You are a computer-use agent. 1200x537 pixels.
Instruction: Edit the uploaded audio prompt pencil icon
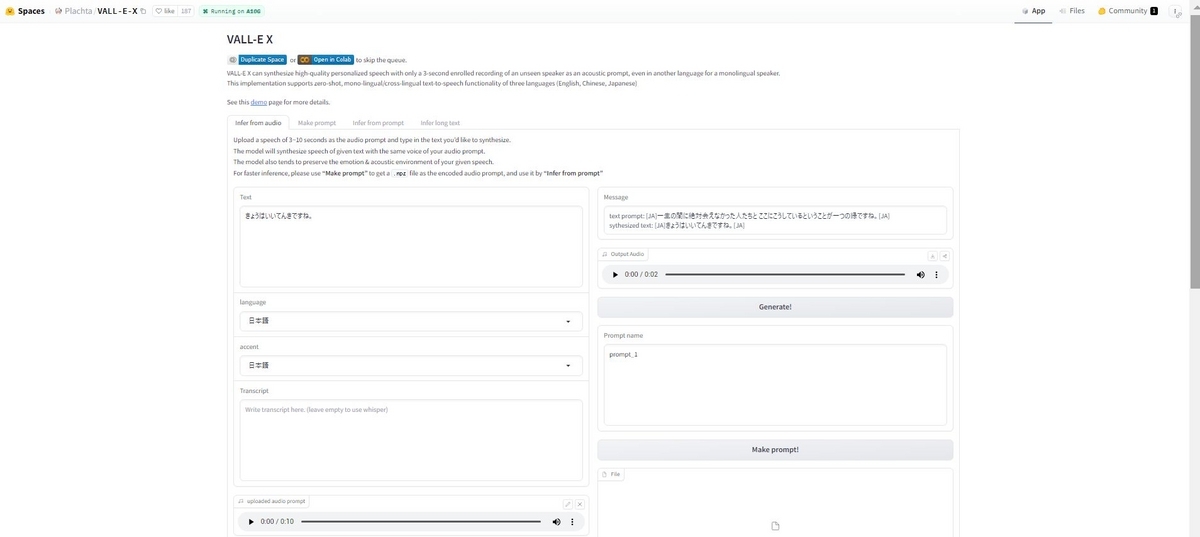(567, 504)
